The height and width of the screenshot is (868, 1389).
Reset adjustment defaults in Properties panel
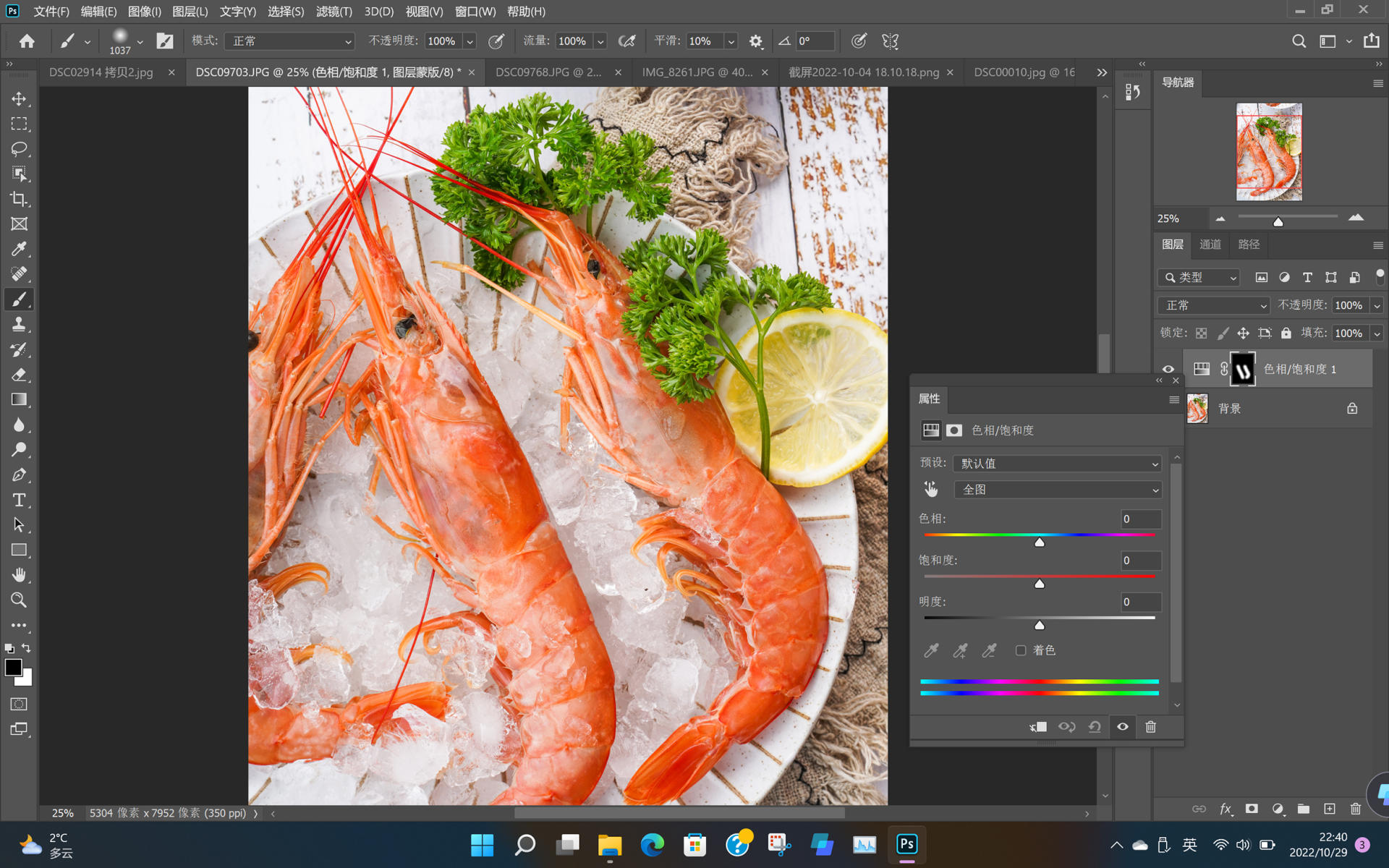(1095, 727)
